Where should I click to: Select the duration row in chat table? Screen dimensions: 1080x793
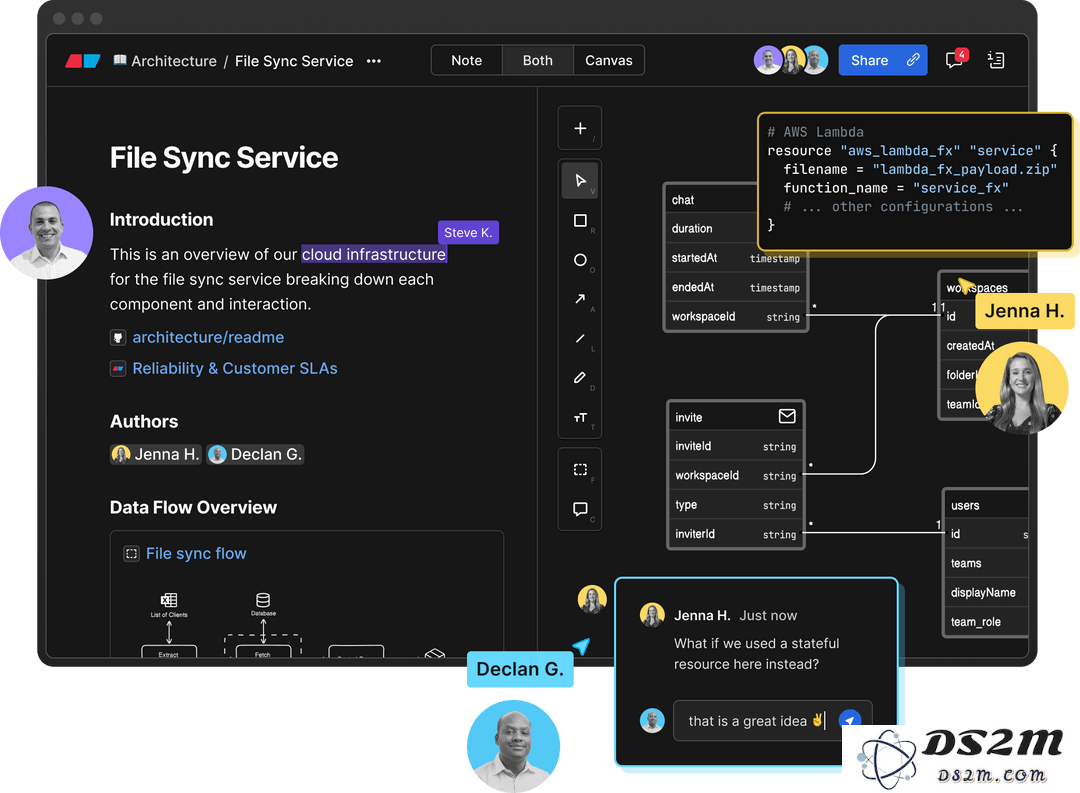click(712, 228)
